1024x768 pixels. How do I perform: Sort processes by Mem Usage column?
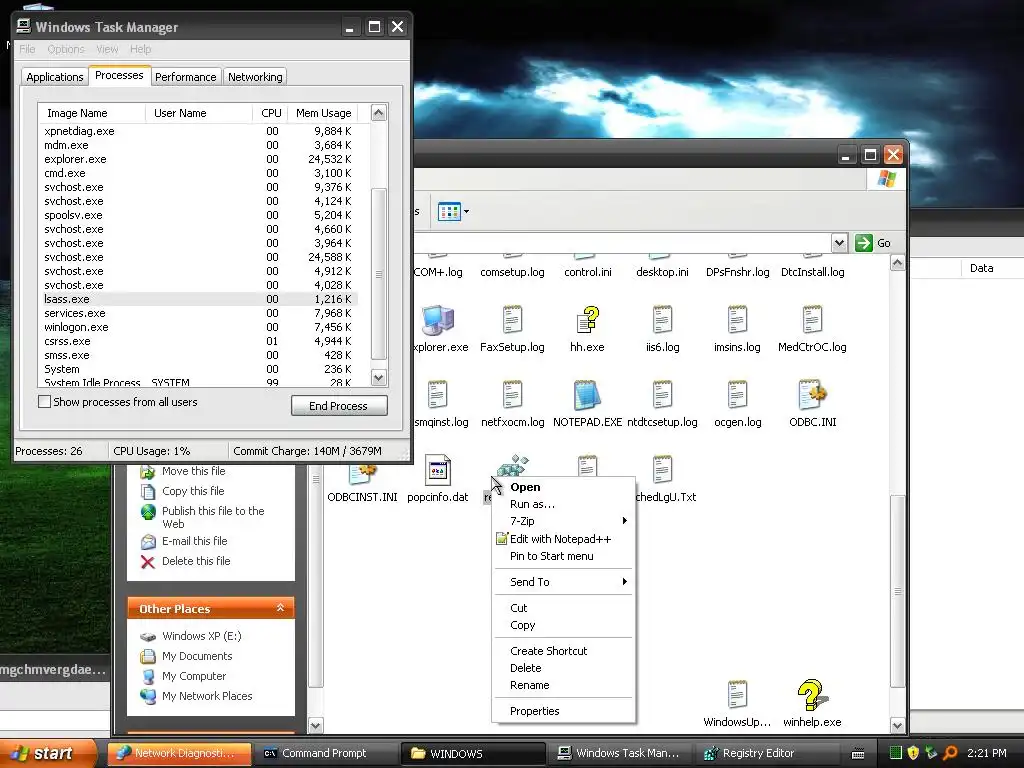[x=323, y=113]
